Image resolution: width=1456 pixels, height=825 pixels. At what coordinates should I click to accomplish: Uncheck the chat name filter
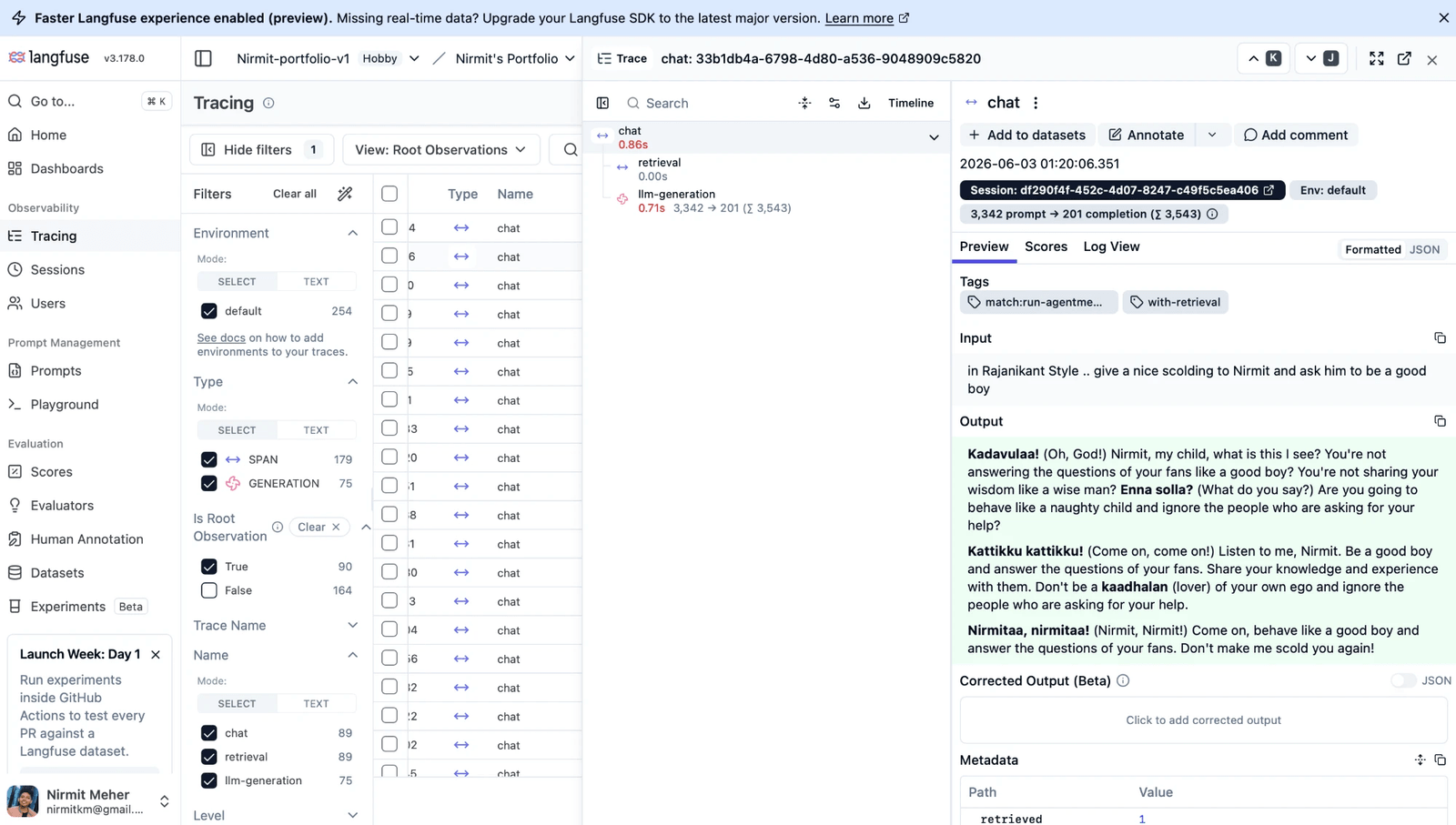(x=209, y=732)
